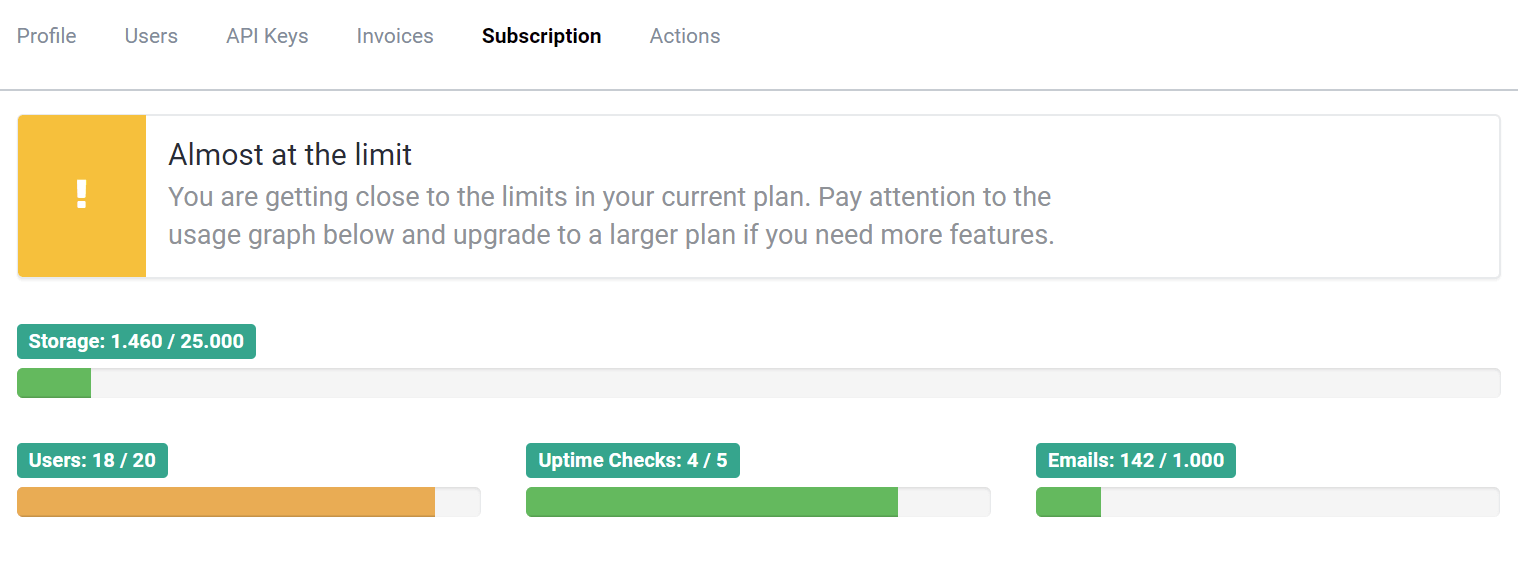Open the Invoices tab

[395, 36]
